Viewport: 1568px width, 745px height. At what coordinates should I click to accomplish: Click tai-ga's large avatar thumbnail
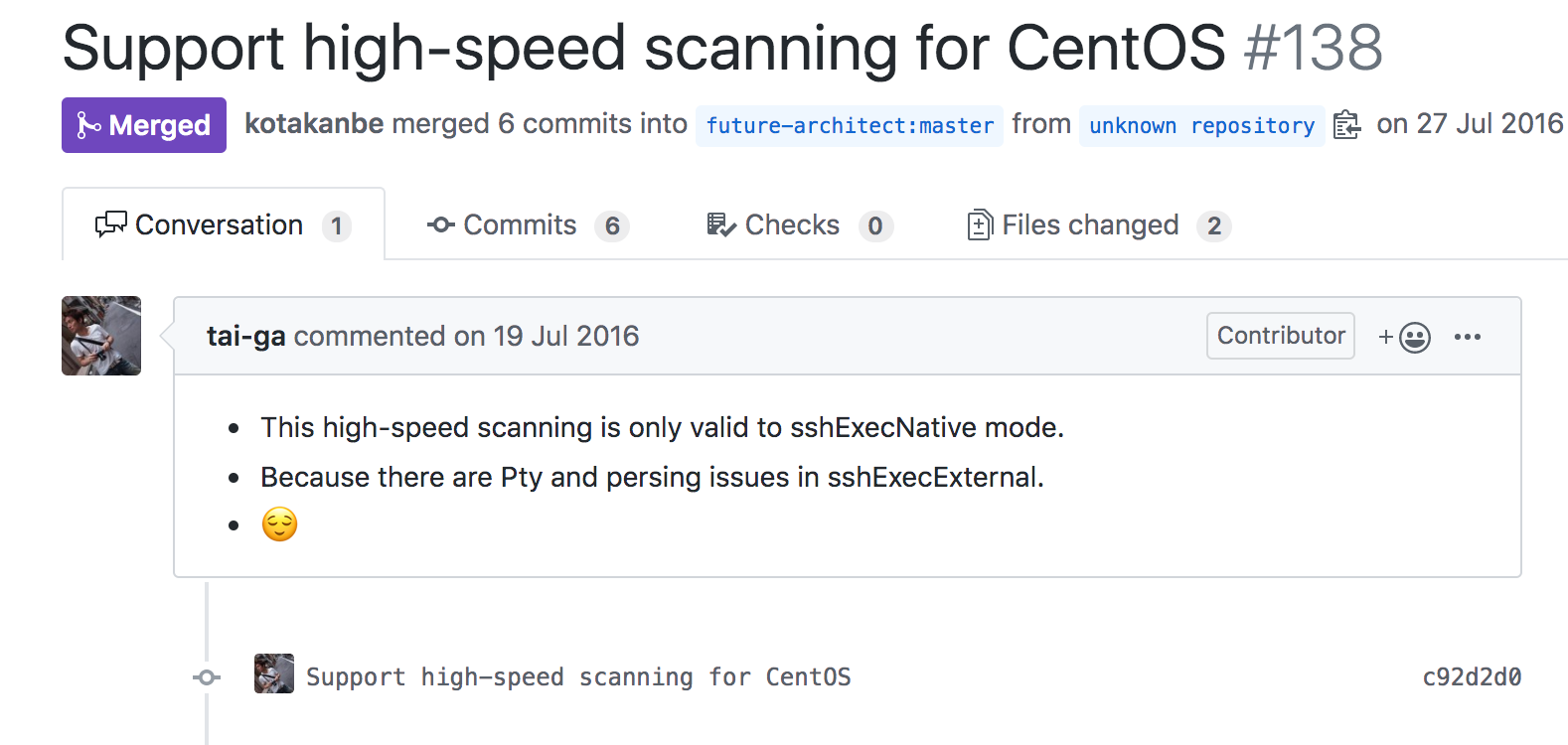coord(101,336)
